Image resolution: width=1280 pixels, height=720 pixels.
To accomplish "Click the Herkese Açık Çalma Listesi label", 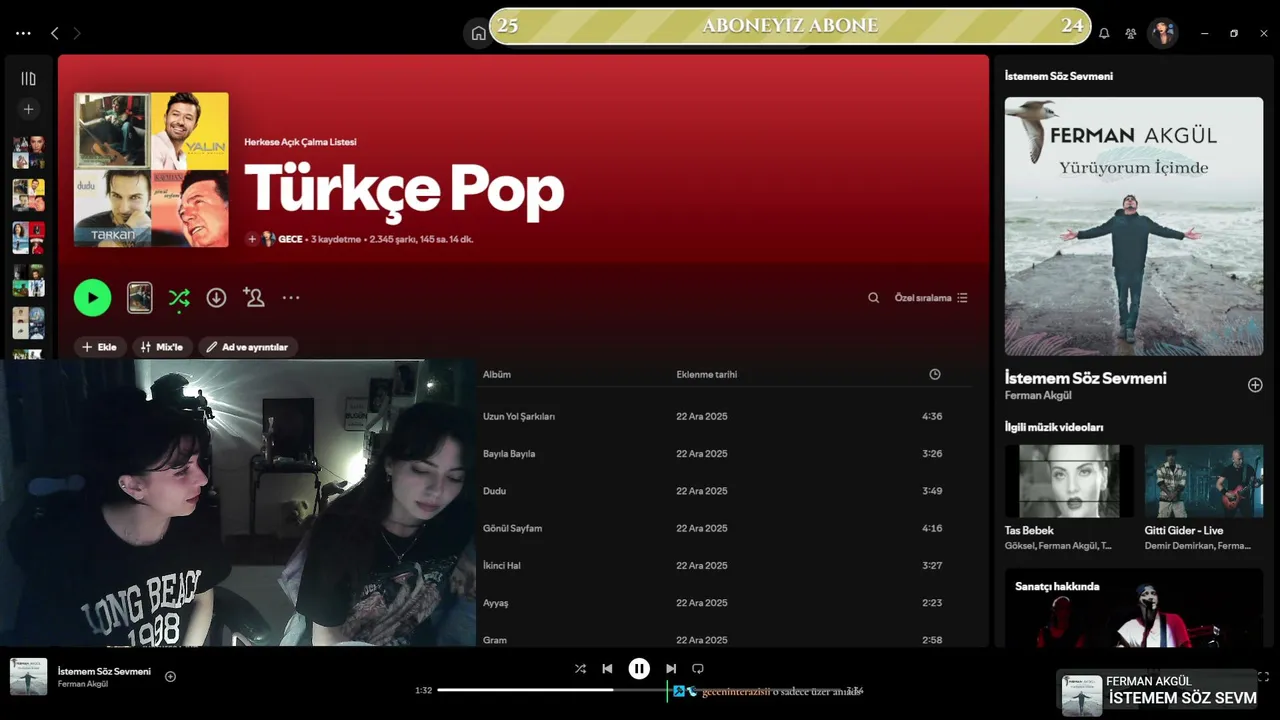I will pyautogui.click(x=300, y=142).
